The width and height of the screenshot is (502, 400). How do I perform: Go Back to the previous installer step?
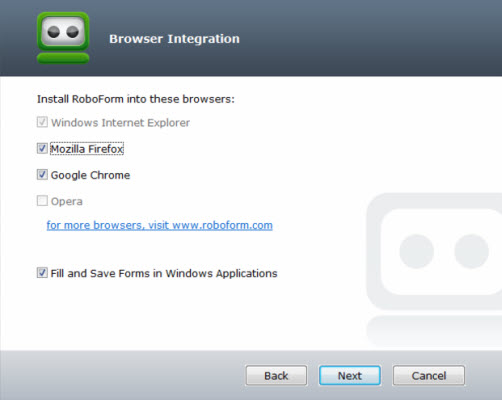click(x=276, y=376)
